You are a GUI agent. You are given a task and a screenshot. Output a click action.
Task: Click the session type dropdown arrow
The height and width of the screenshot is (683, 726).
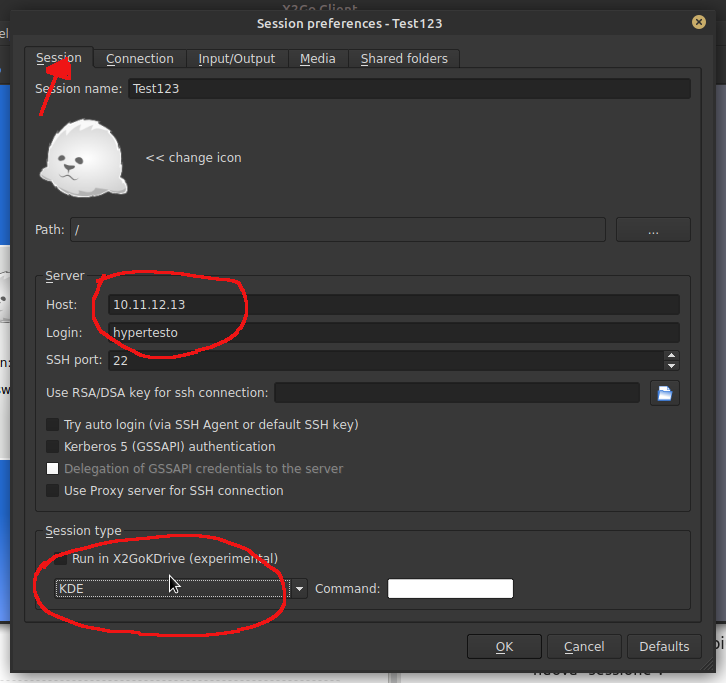300,589
